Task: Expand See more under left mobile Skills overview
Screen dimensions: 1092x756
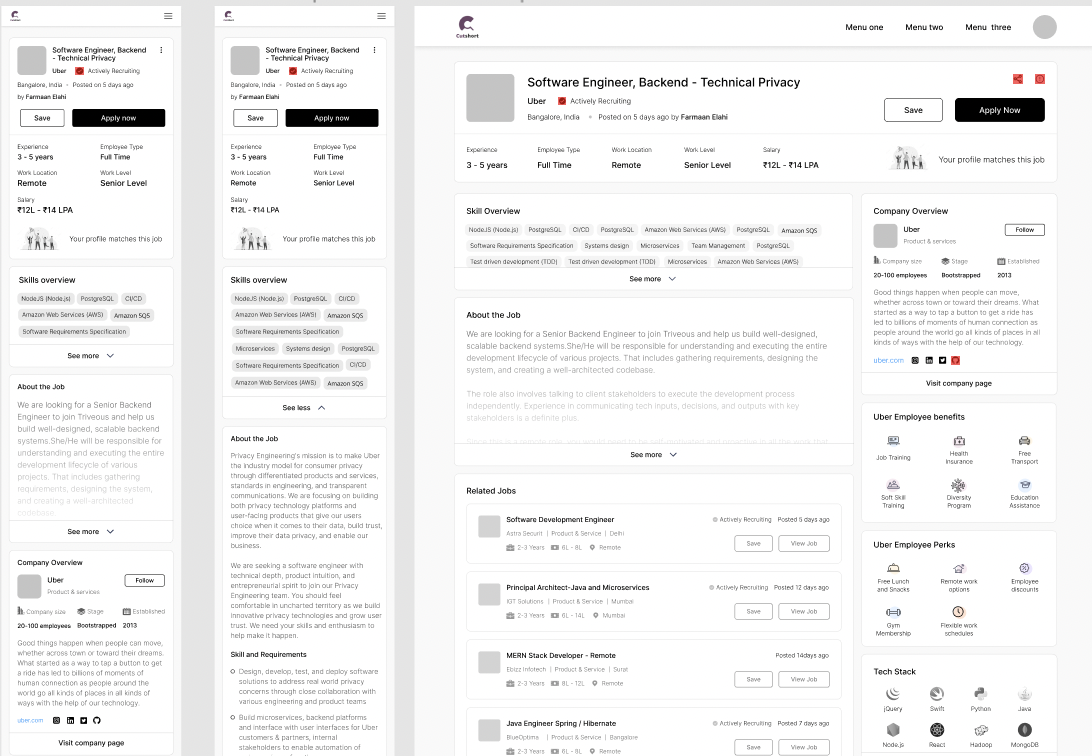Action: coord(91,356)
